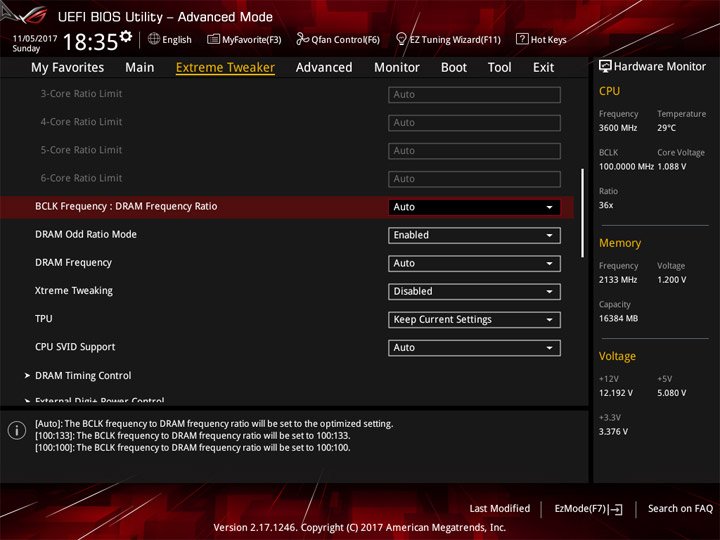
Task: Open CPU SVID Support dropdown
Action: pyautogui.click(x=474, y=348)
